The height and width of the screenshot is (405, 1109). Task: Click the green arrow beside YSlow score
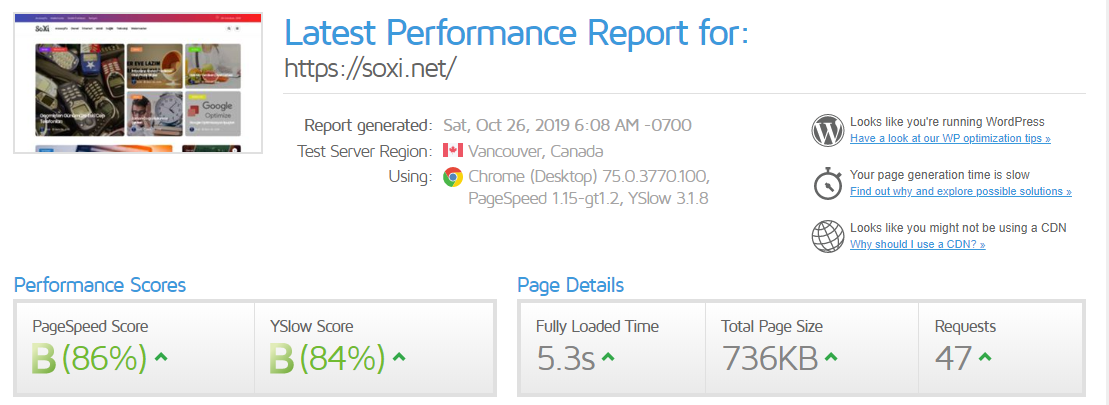pos(399,357)
